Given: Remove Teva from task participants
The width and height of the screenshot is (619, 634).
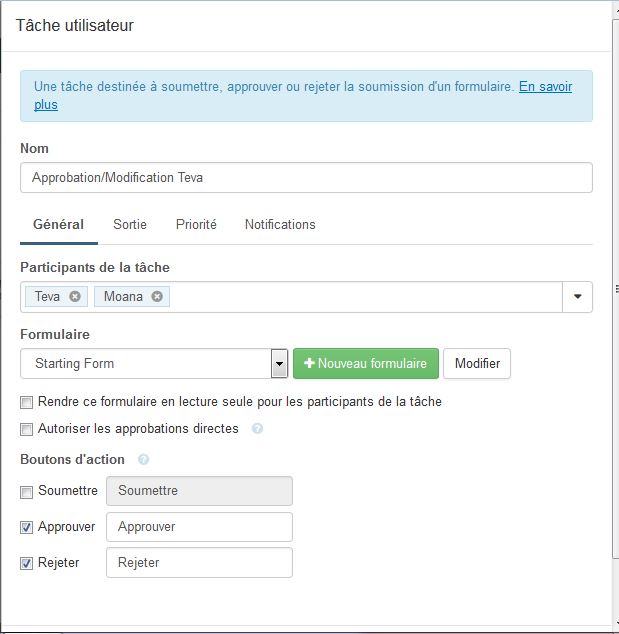Looking at the screenshot, I should (75, 297).
